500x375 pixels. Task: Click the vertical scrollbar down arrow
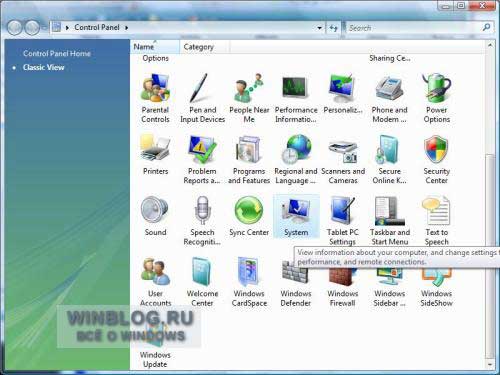(x=489, y=364)
